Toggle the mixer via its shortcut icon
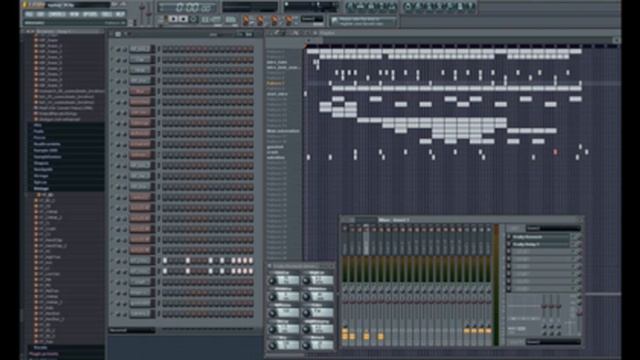 coord(392,6)
